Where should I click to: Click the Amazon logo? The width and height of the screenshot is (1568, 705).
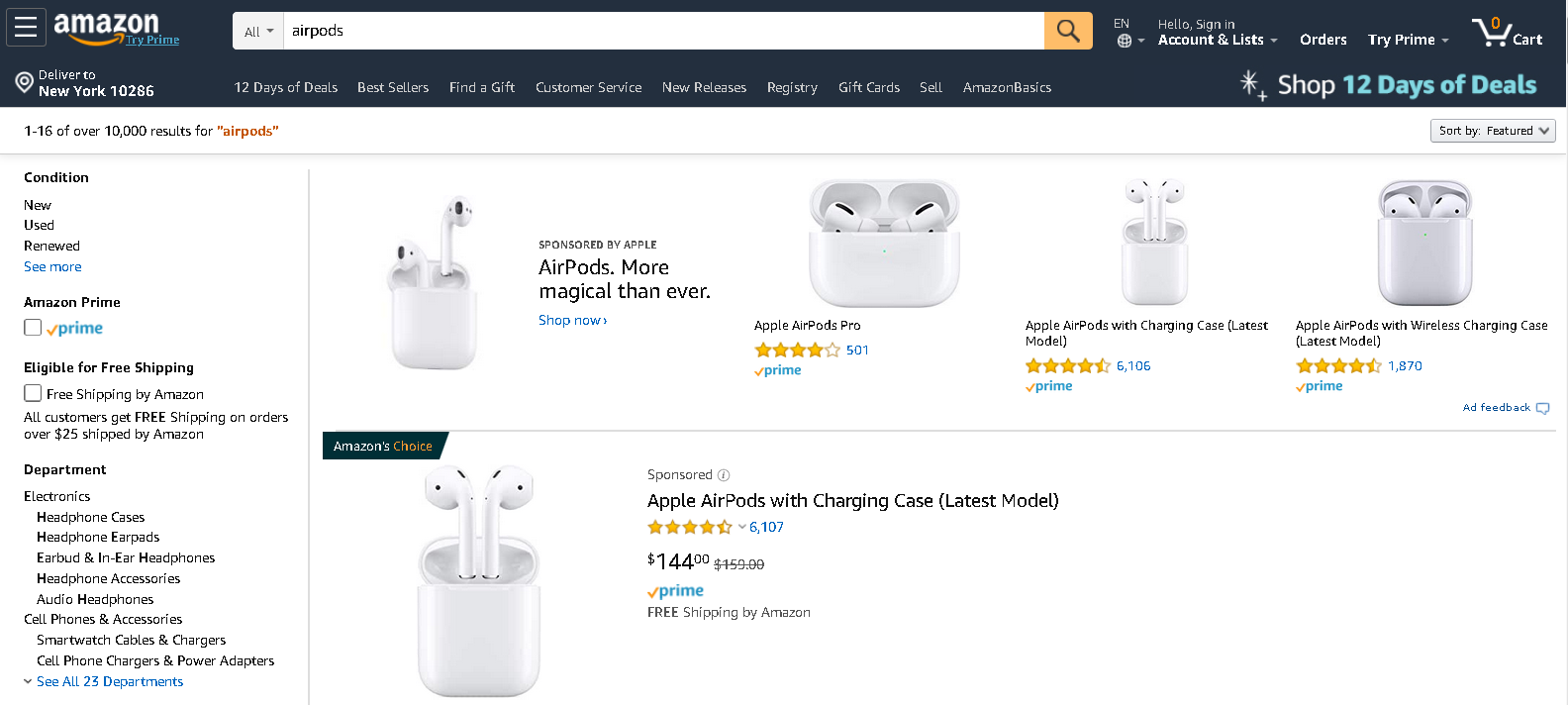coord(106,27)
